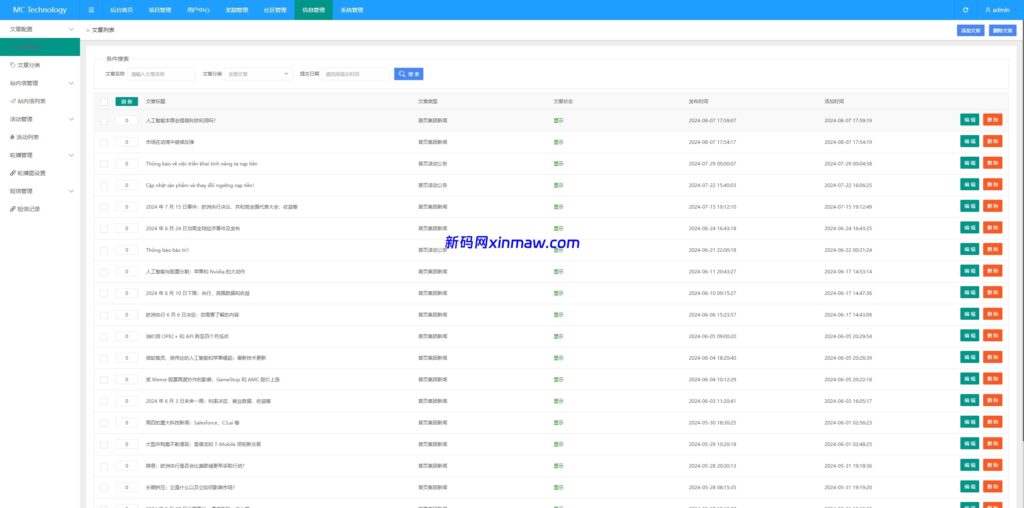Click the green button in the table header

(127, 102)
